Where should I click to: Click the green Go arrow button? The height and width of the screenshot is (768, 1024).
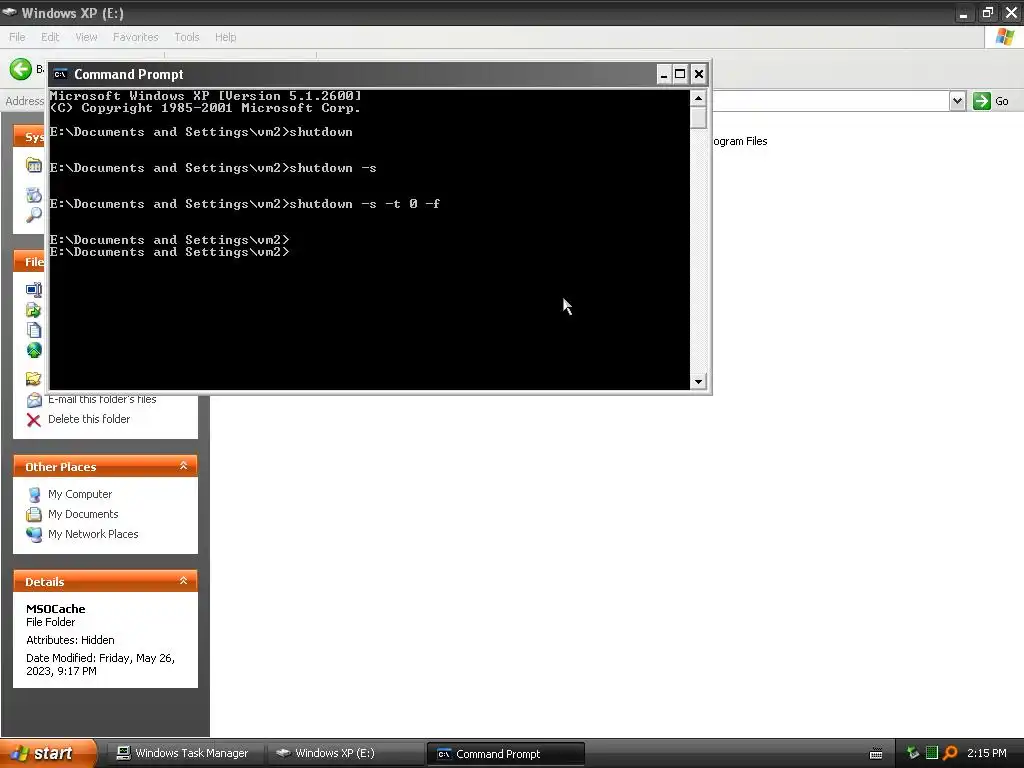982,101
